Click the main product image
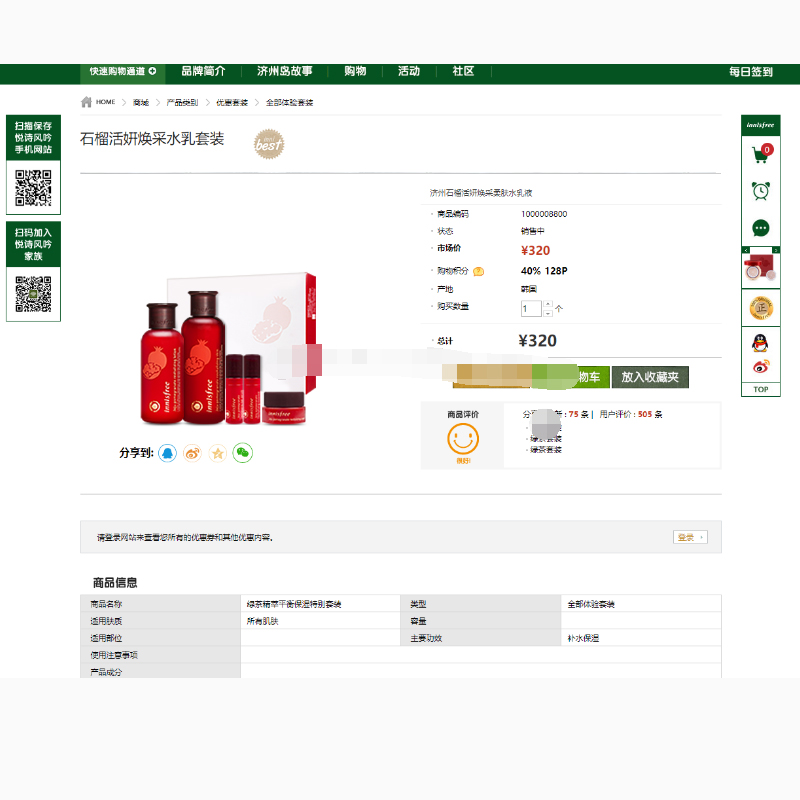 click(x=229, y=349)
